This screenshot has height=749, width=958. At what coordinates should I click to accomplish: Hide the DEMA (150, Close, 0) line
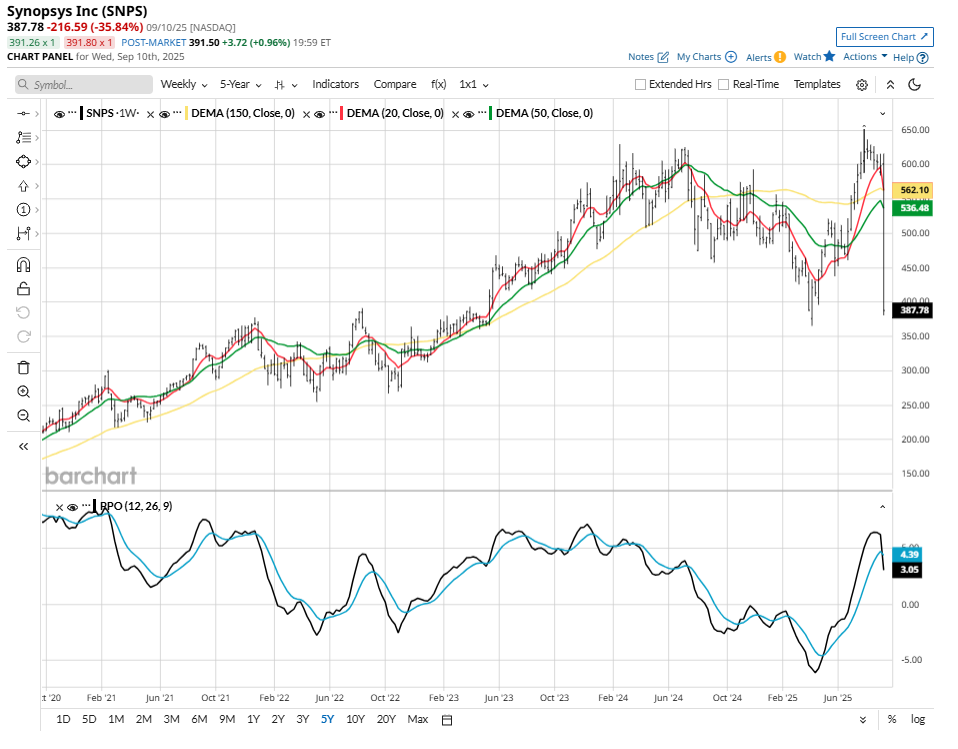[x=164, y=114]
